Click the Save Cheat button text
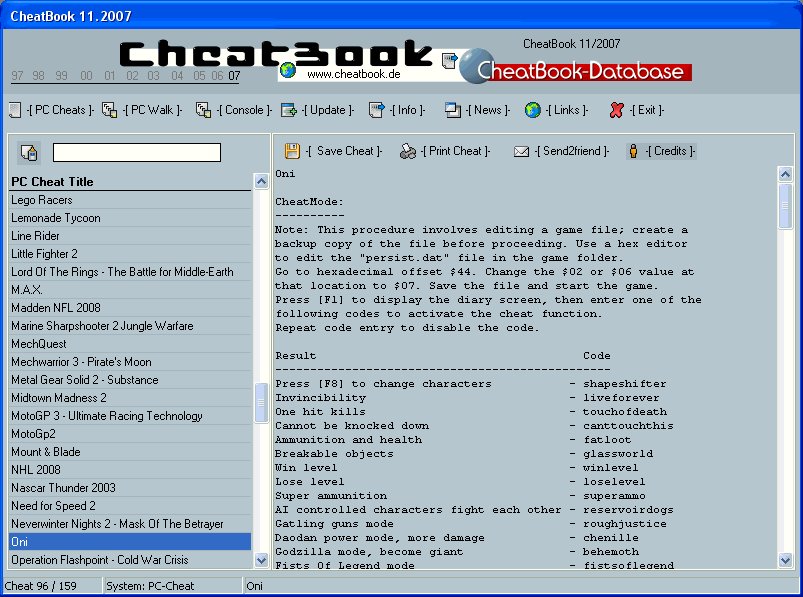The image size is (803, 597). coord(344,151)
